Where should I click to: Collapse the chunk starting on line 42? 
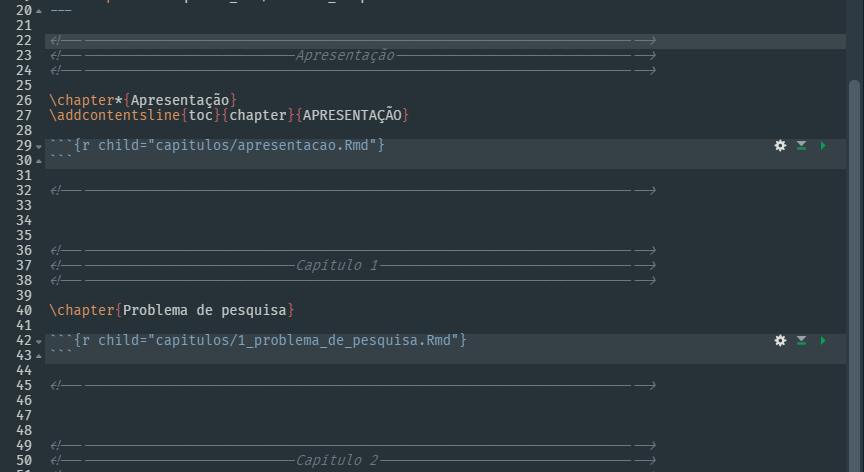point(39,341)
